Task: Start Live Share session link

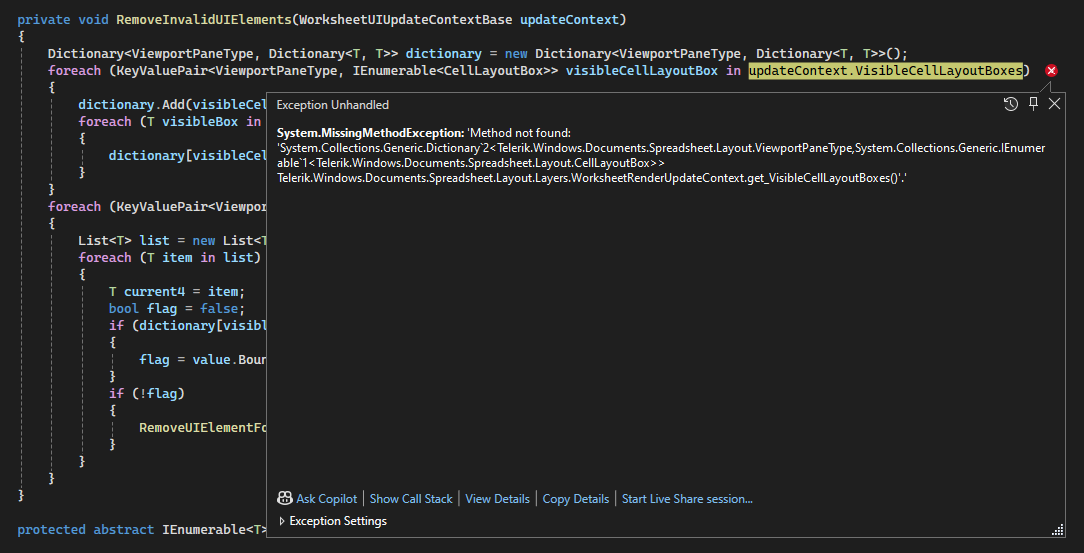Action: click(687, 498)
